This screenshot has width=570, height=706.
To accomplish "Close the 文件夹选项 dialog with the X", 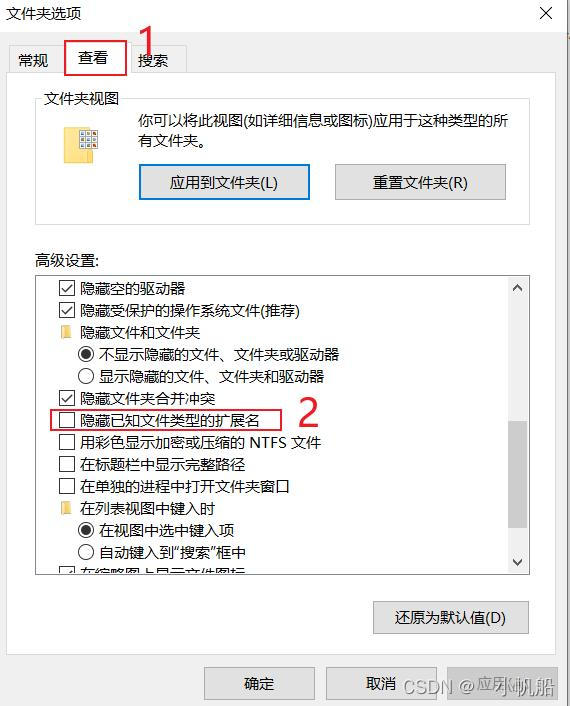I will [546, 13].
